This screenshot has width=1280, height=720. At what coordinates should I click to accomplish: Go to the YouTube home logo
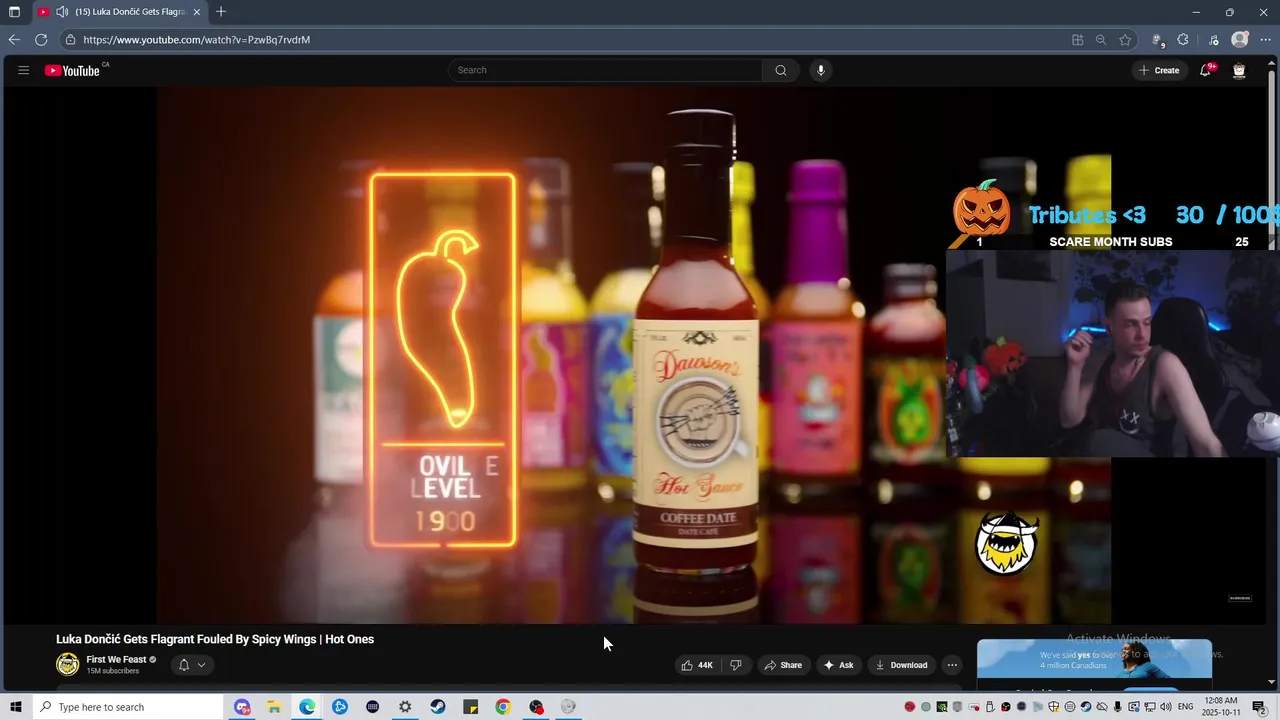[72, 70]
